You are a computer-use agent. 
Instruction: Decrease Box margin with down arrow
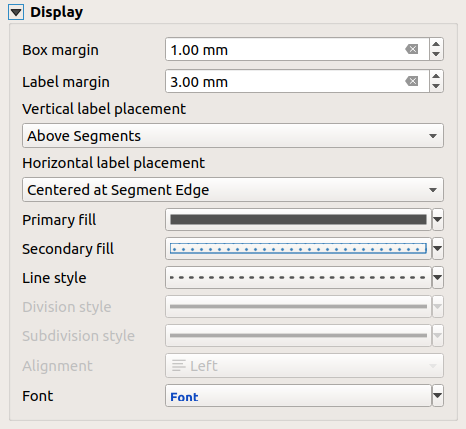point(436,55)
